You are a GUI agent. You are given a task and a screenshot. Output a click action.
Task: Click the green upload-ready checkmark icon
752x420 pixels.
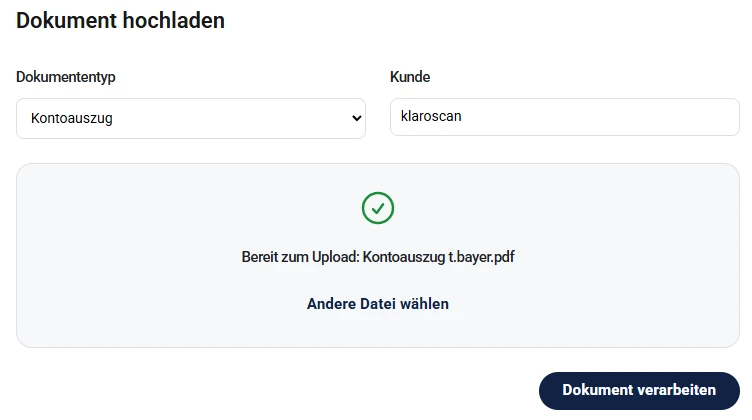tap(377, 208)
